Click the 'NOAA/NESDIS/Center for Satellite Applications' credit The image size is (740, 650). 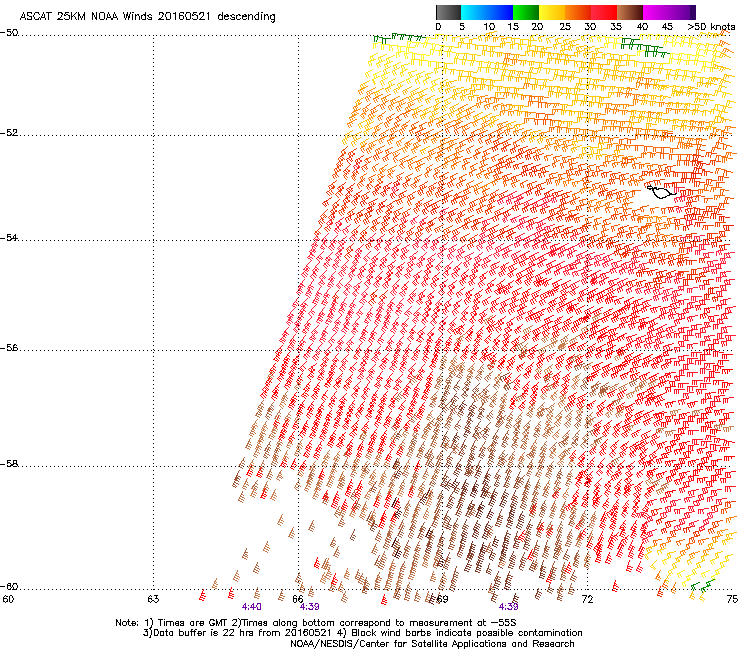432,644
